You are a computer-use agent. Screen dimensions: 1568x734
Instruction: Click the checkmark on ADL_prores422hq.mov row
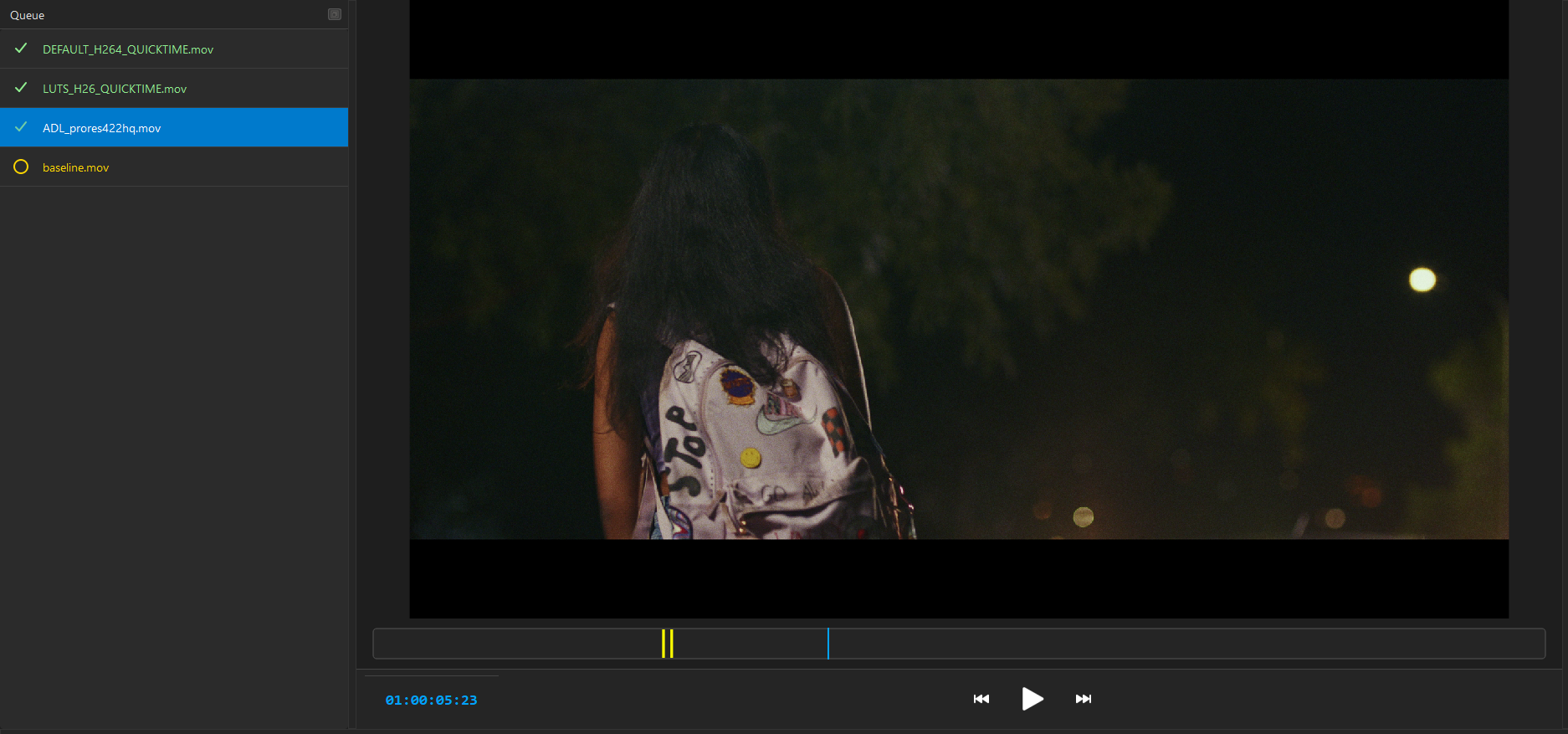tap(21, 127)
